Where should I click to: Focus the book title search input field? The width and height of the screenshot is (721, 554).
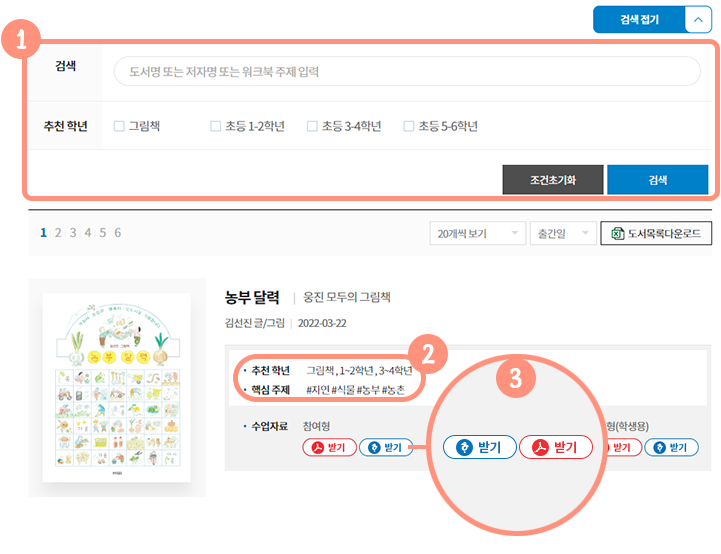coord(407,72)
